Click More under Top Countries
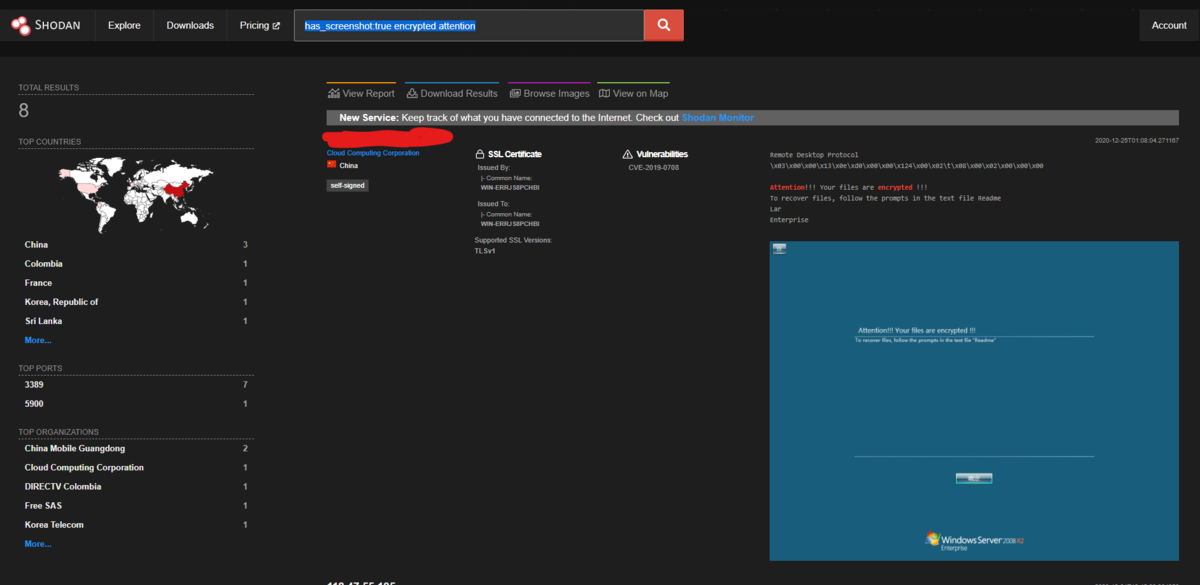This screenshot has height=585, width=1200. tap(38, 340)
